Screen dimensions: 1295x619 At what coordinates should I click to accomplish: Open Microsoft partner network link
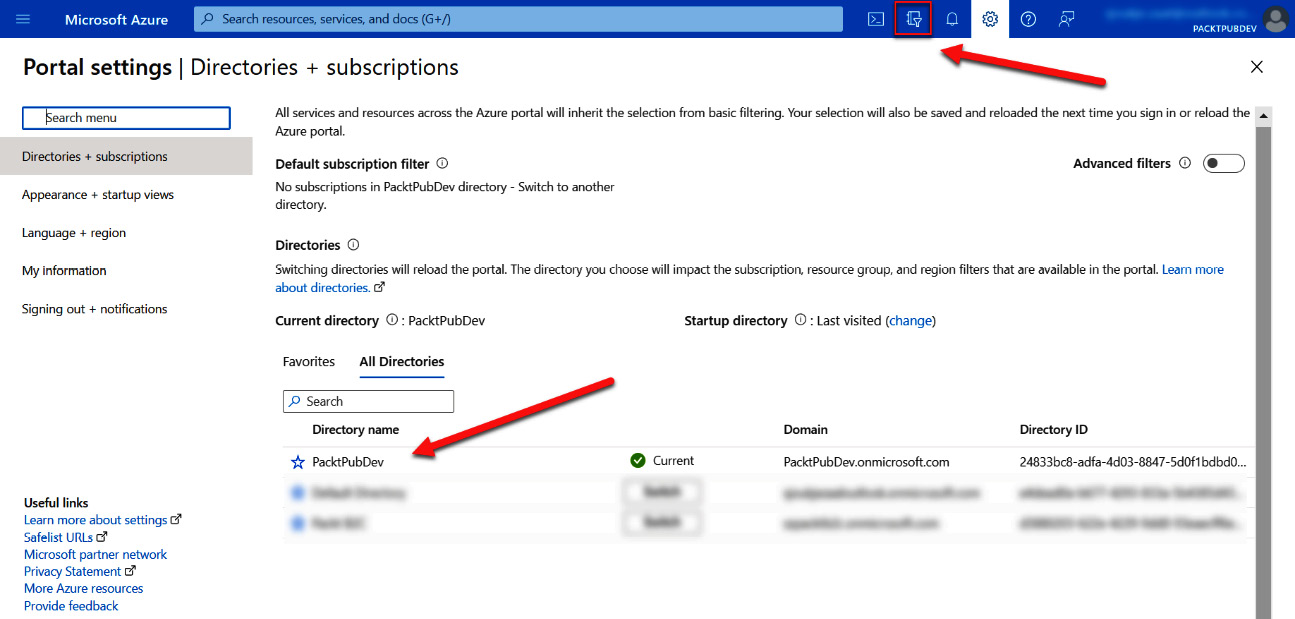pos(96,554)
